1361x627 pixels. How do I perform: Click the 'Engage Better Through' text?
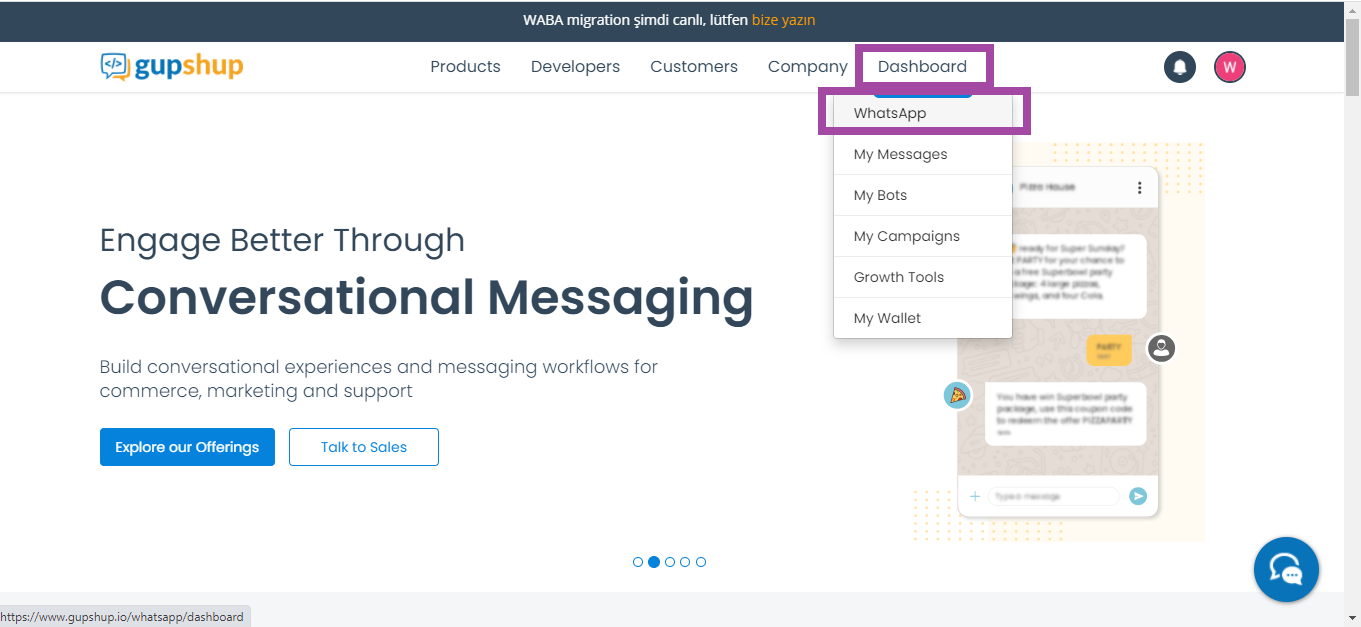coord(282,240)
